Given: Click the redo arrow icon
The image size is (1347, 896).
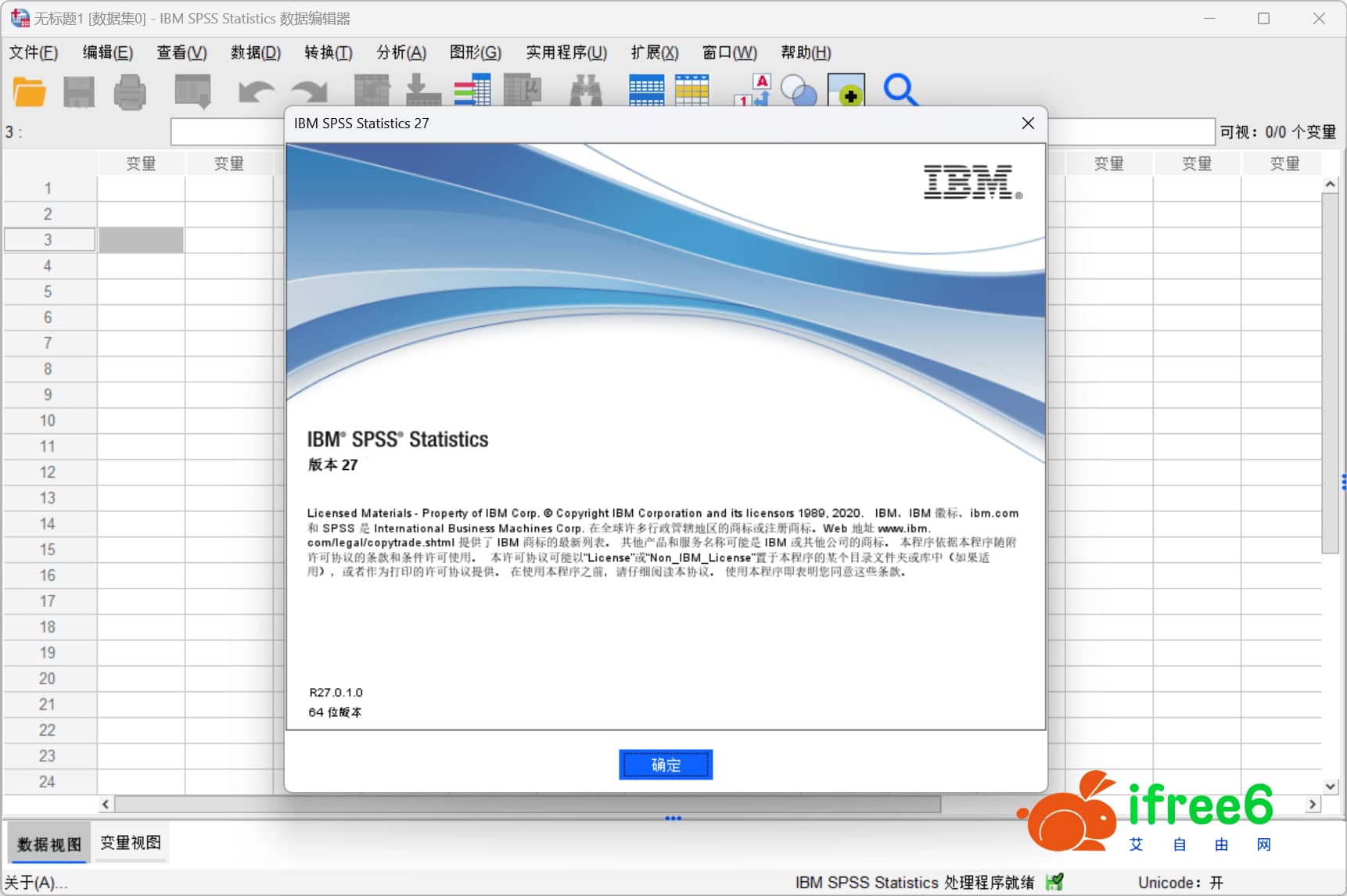Looking at the screenshot, I should [309, 92].
